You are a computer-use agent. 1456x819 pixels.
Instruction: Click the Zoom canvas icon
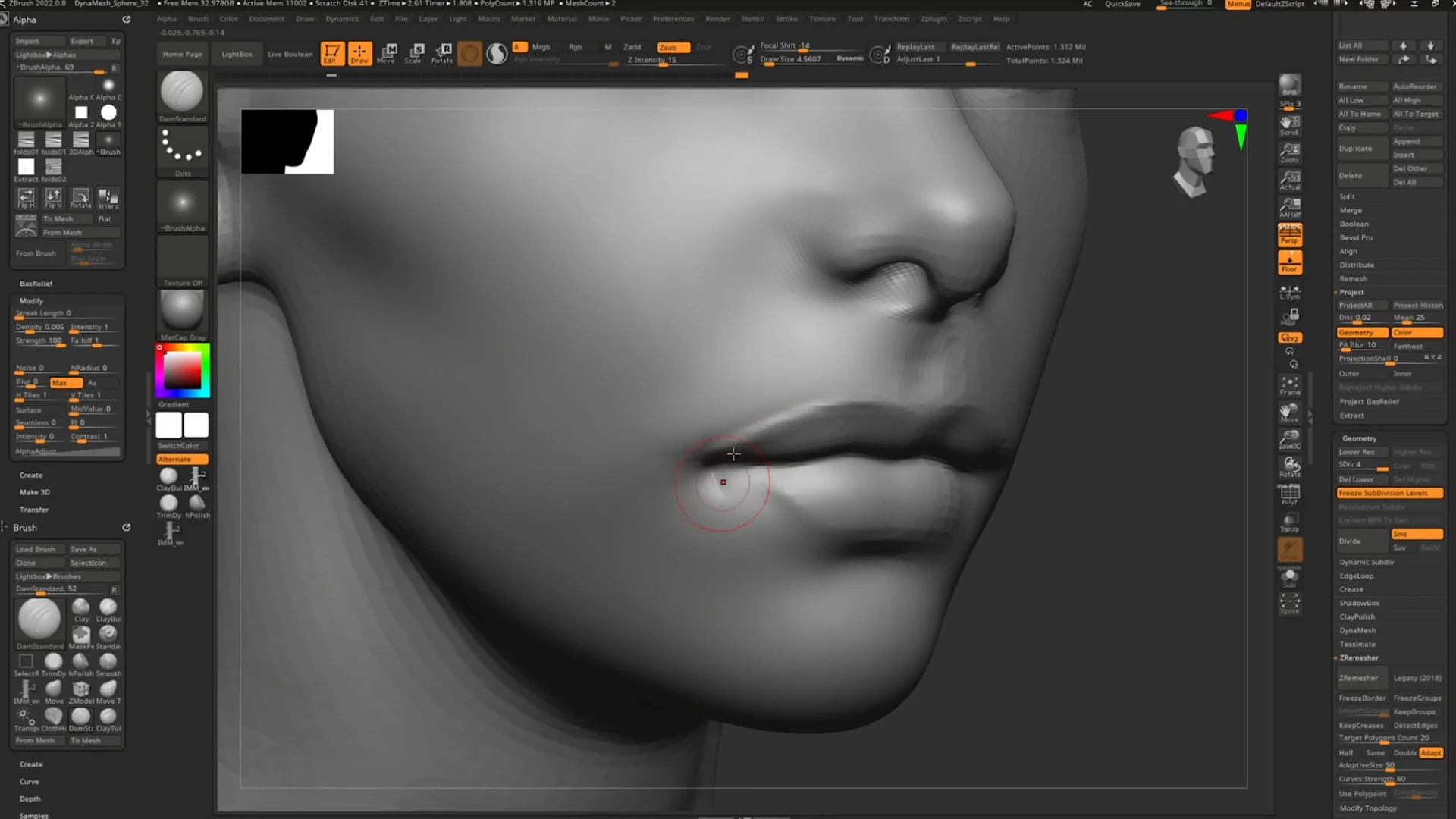point(1289,152)
